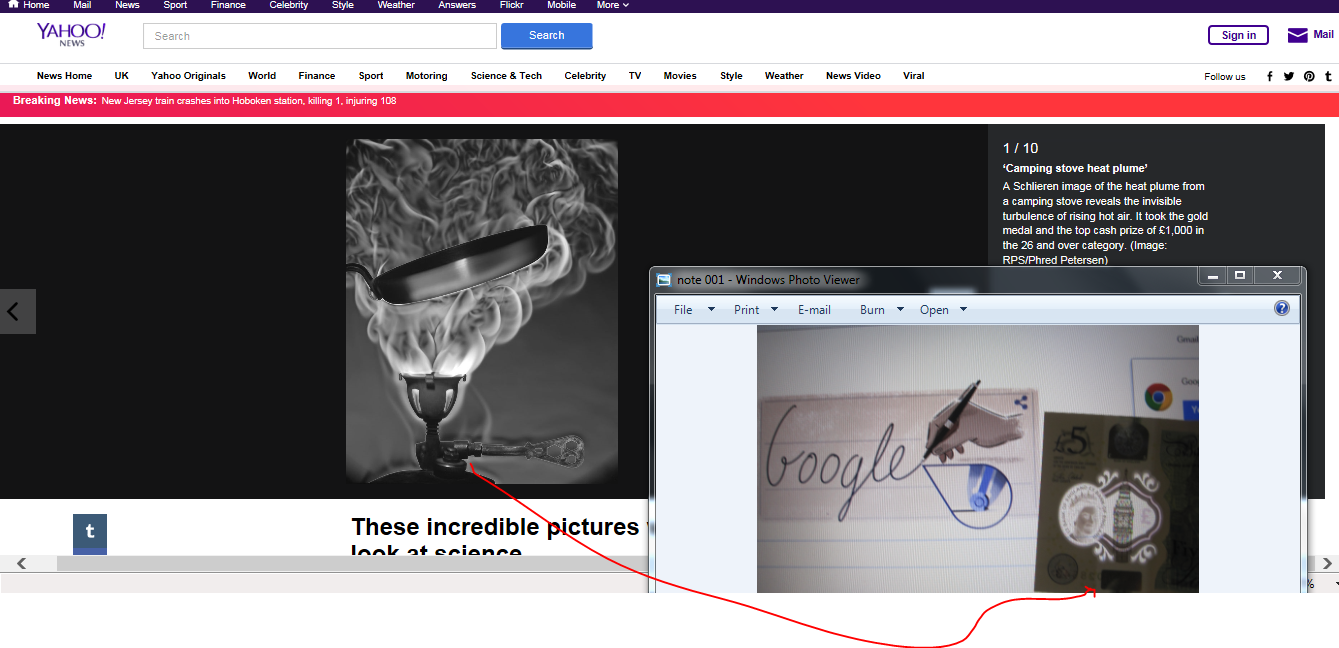This screenshot has width=1339, height=648.
Task: Open Burn dropdown in Photo Viewer
Action: (882, 310)
